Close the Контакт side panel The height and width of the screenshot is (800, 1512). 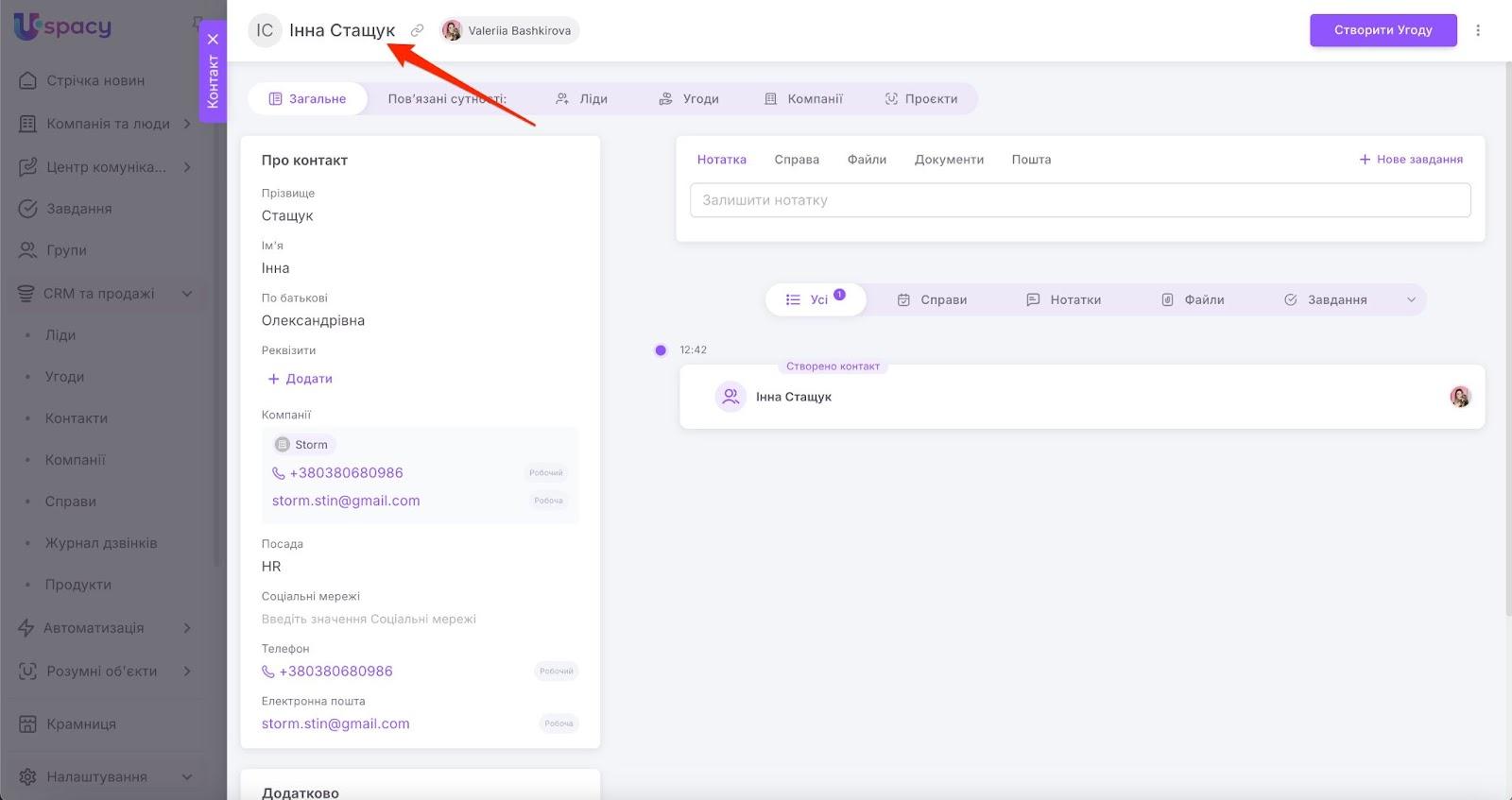(x=214, y=39)
